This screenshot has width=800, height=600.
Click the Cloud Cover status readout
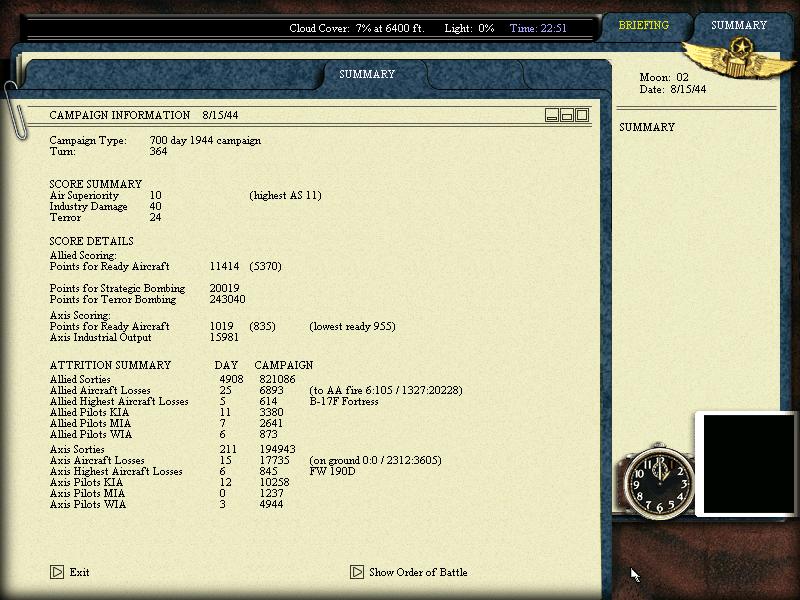357,28
